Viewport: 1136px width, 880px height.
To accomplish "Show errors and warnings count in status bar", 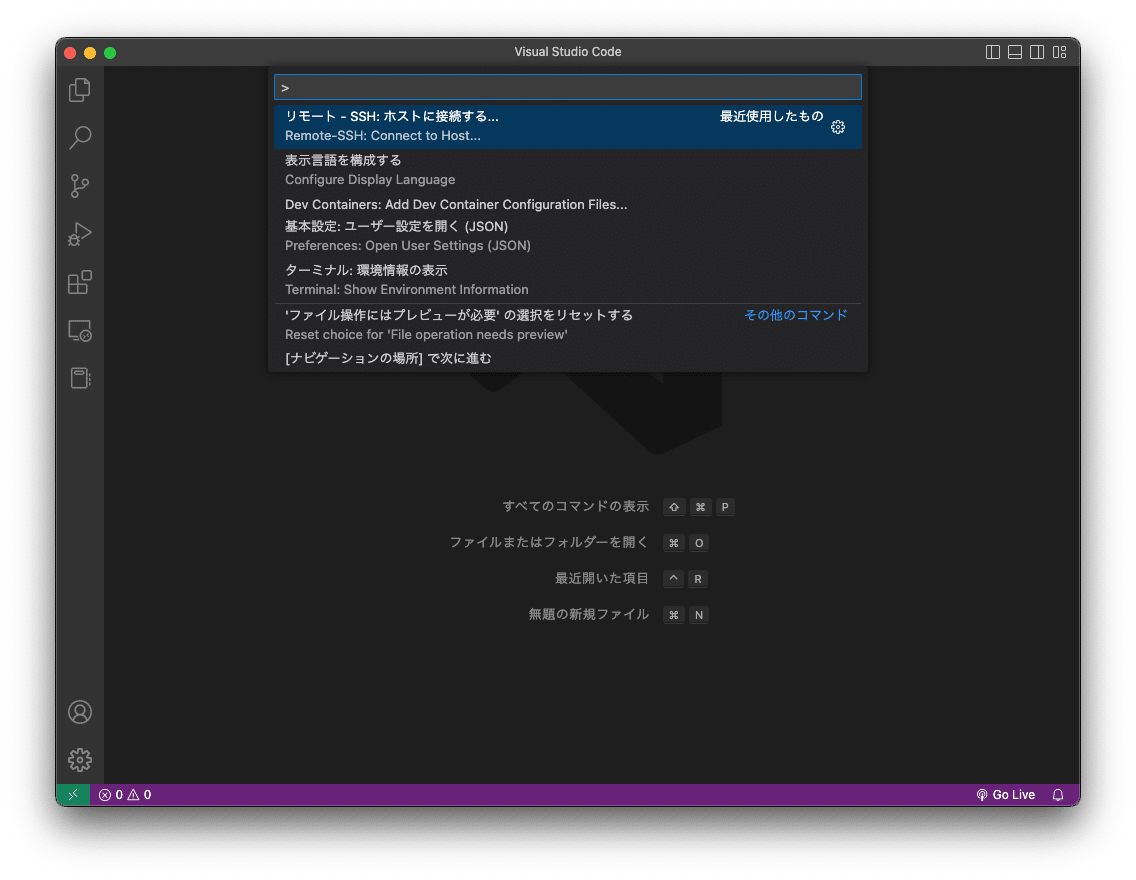I will pyautogui.click(x=125, y=795).
